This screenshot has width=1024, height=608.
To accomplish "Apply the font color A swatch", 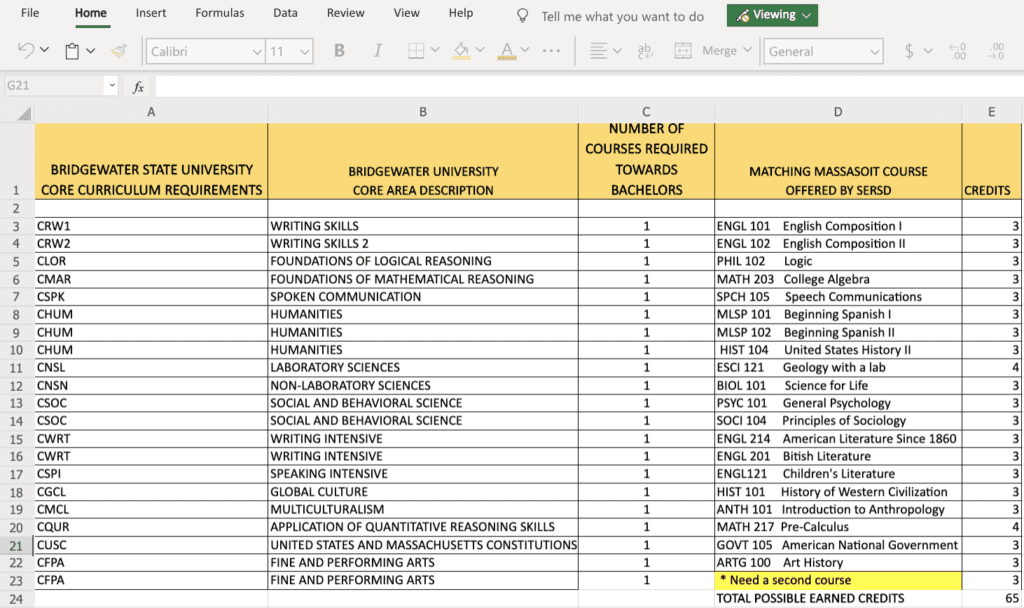I will click(x=507, y=51).
